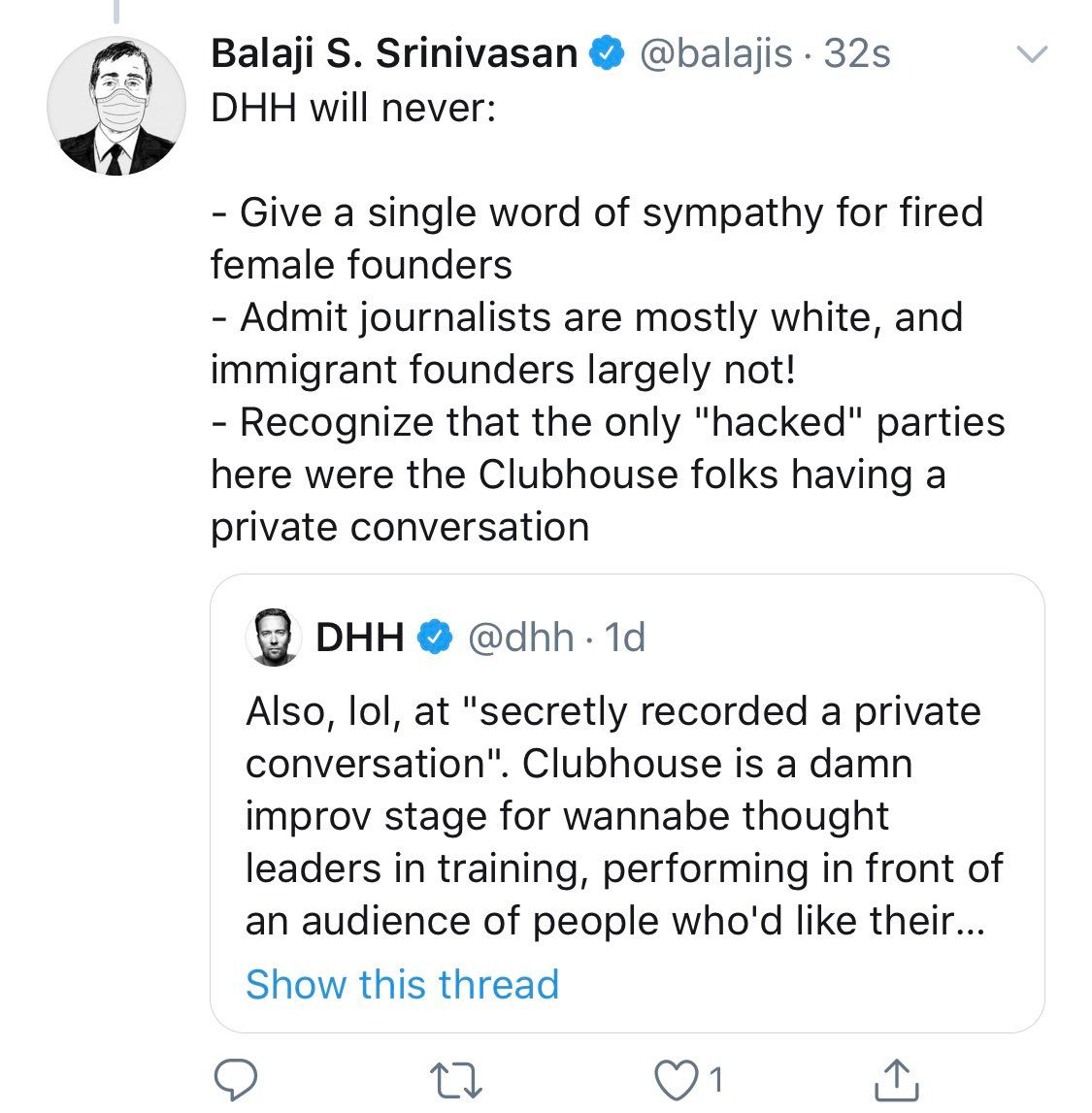1092x1113 pixels.
Task: Tap the 32s timestamp
Action: [x=857, y=54]
